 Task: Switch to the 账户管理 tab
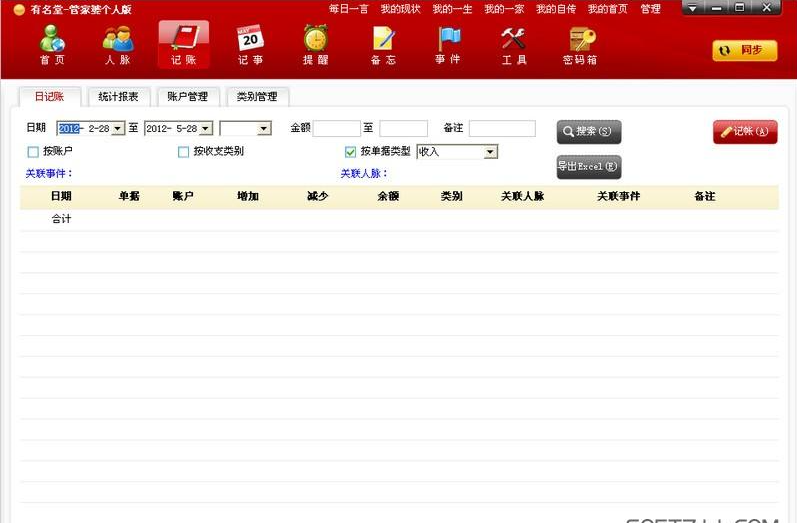point(187,97)
